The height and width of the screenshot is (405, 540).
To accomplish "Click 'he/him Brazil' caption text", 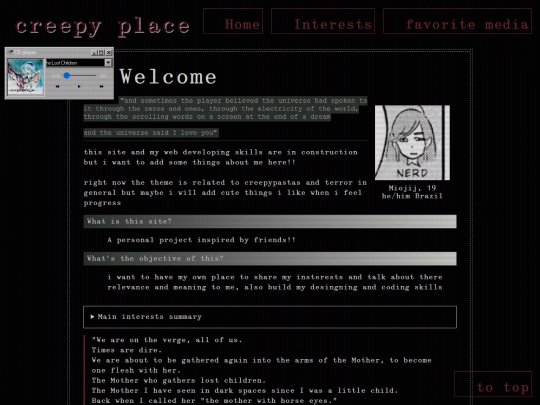I will coord(412,196).
